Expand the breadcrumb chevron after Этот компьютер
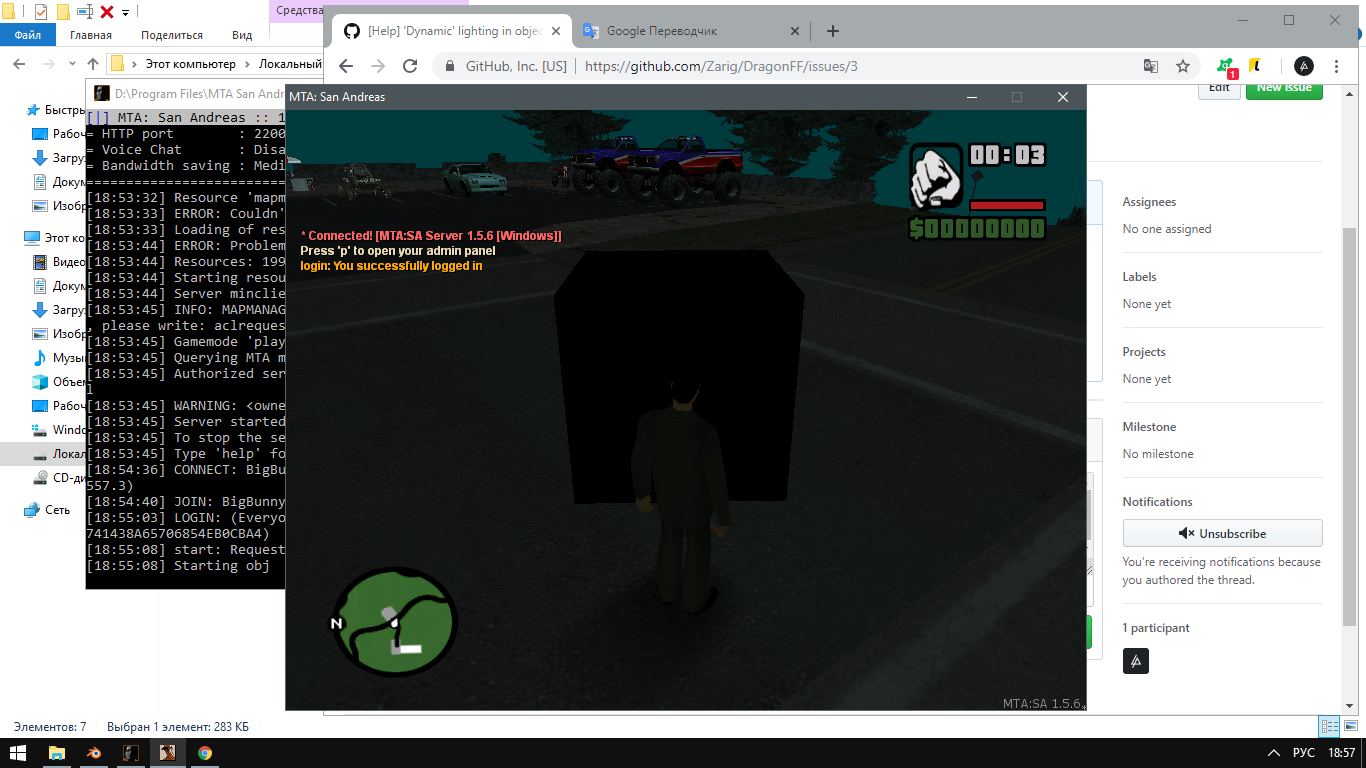The width and height of the screenshot is (1366, 768). click(x=247, y=63)
